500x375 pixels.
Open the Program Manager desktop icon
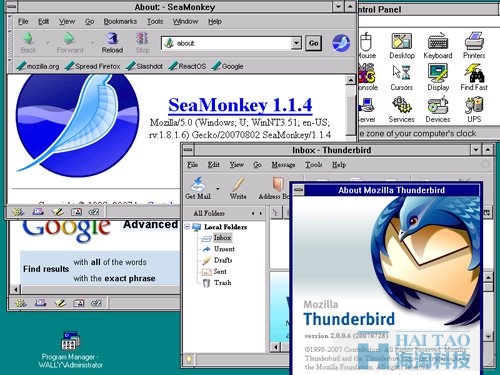[x=70, y=349]
